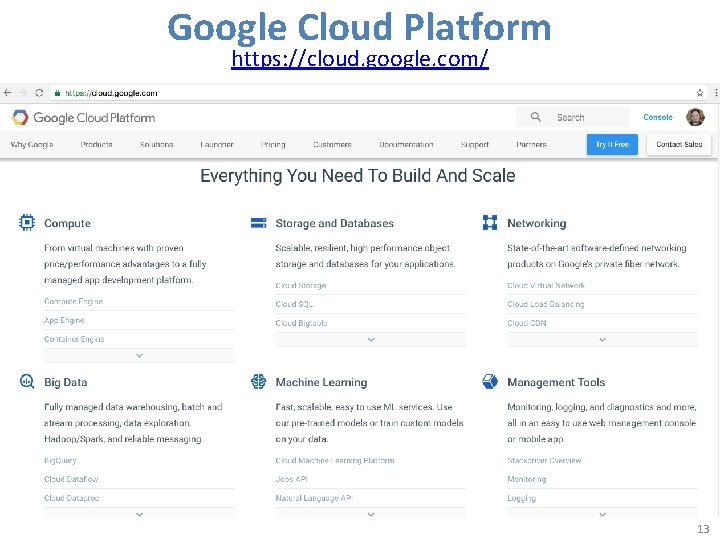This screenshot has width=720, height=540.
Task: Open the Cloud Storage link
Action: (301, 285)
